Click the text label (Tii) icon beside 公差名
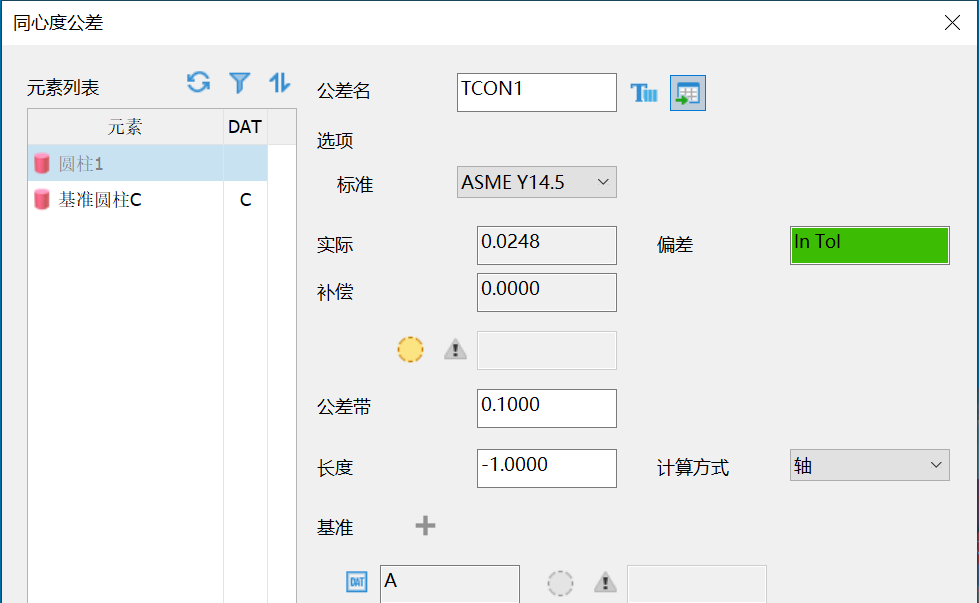979x603 pixels. (x=644, y=92)
